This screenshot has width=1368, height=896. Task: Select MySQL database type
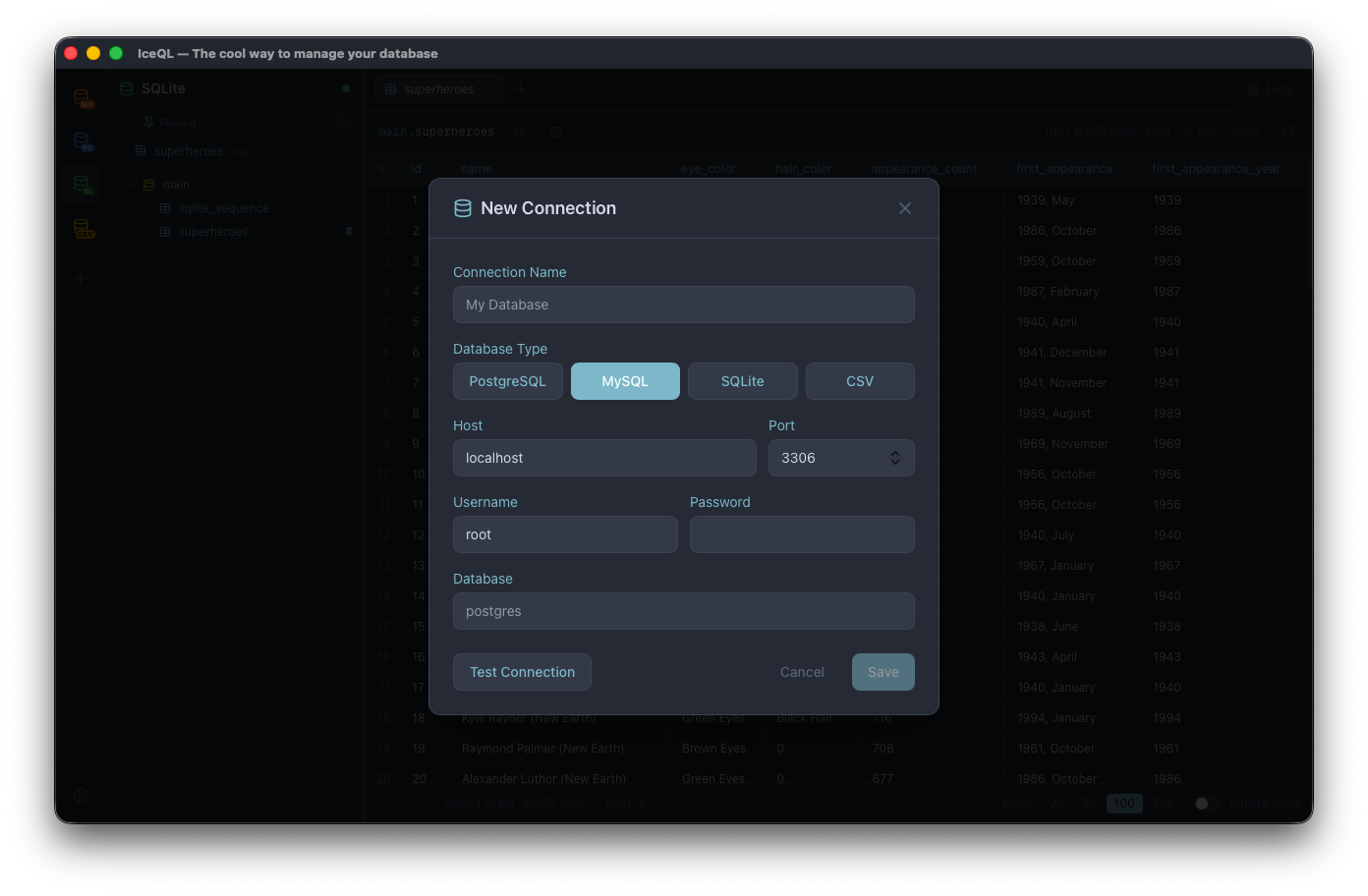coord(625,381)
